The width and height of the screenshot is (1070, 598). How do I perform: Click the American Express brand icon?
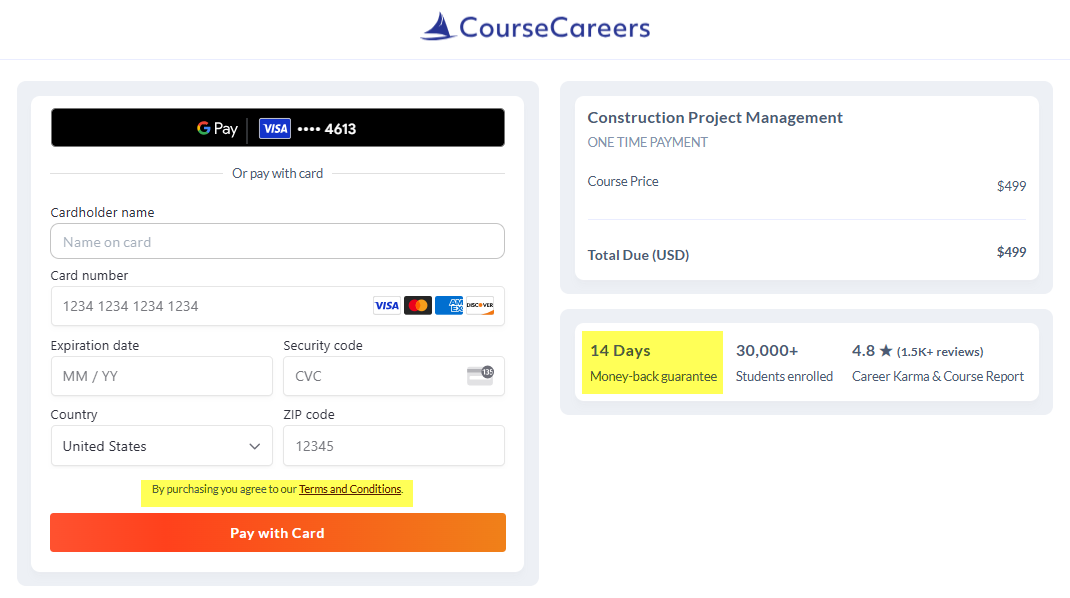coord(449,306)
